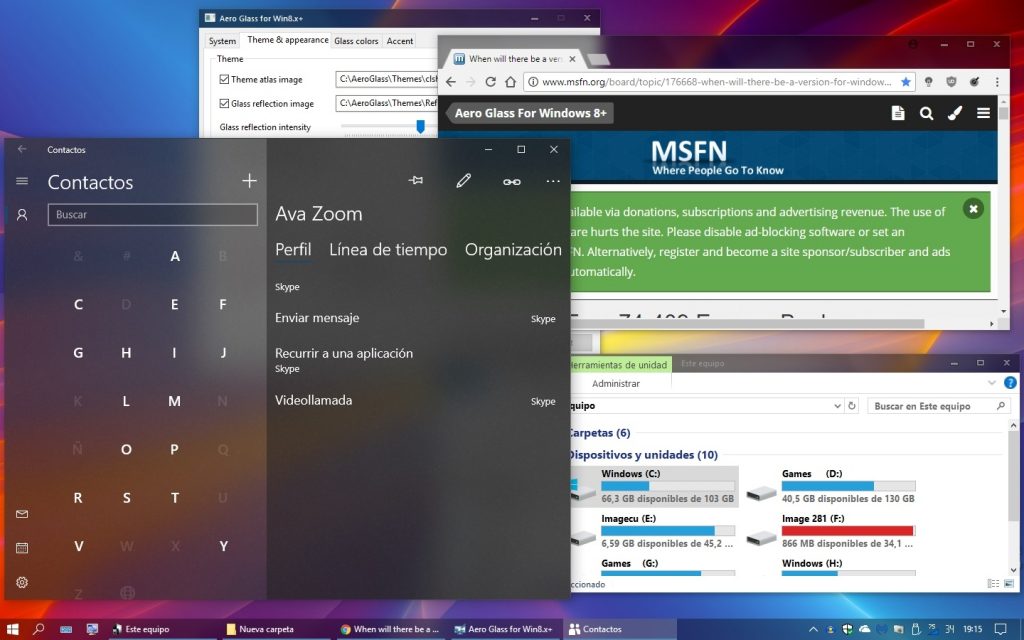Click the Buscar en Este equipo search box
Image resolution: width=1024 pixels, height=640 pixels.
point(938,406)
